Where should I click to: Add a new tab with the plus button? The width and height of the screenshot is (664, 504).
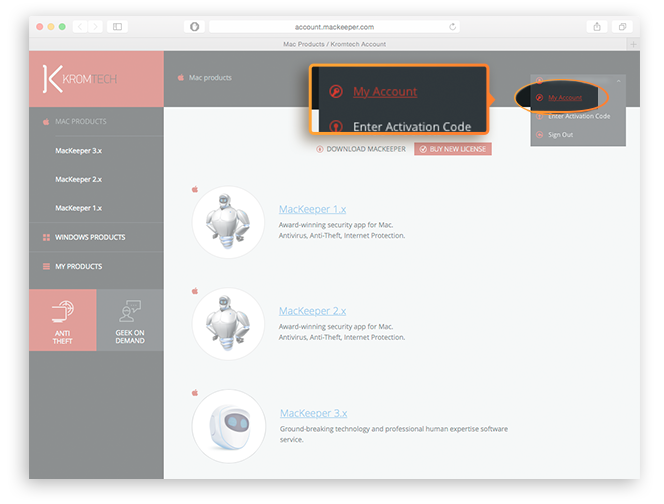point(633,44)
